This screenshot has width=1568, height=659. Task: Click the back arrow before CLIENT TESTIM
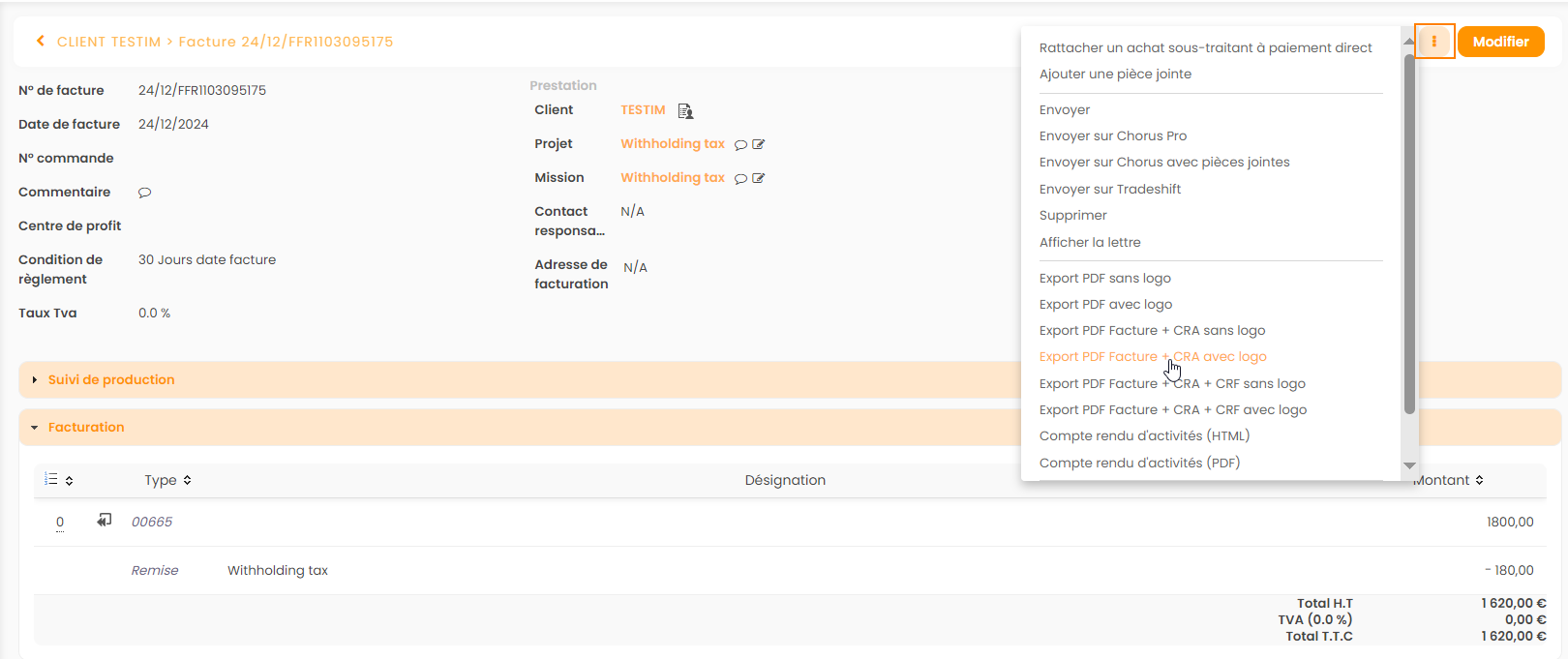point(40,42)
